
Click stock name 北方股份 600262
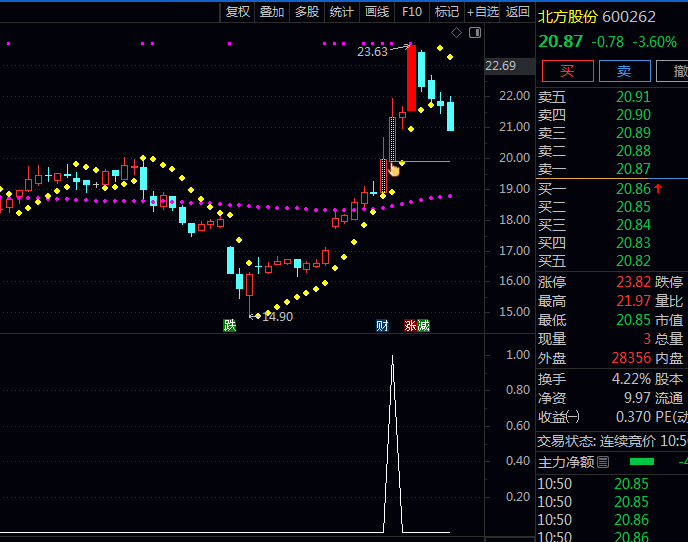[x=597, y=17]
